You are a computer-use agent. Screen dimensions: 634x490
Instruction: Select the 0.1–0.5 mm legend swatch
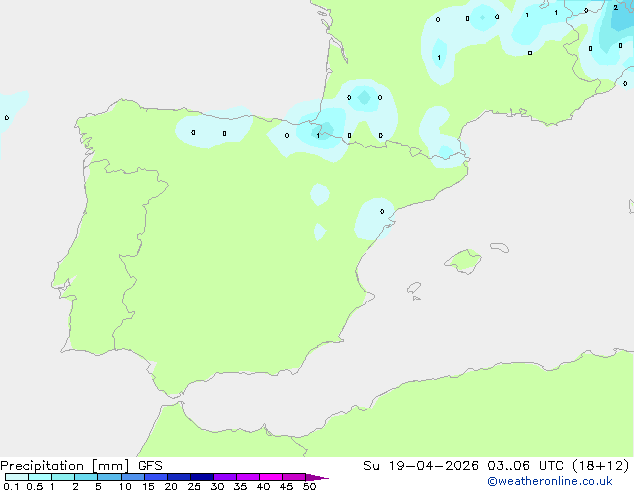coord(17,477)
